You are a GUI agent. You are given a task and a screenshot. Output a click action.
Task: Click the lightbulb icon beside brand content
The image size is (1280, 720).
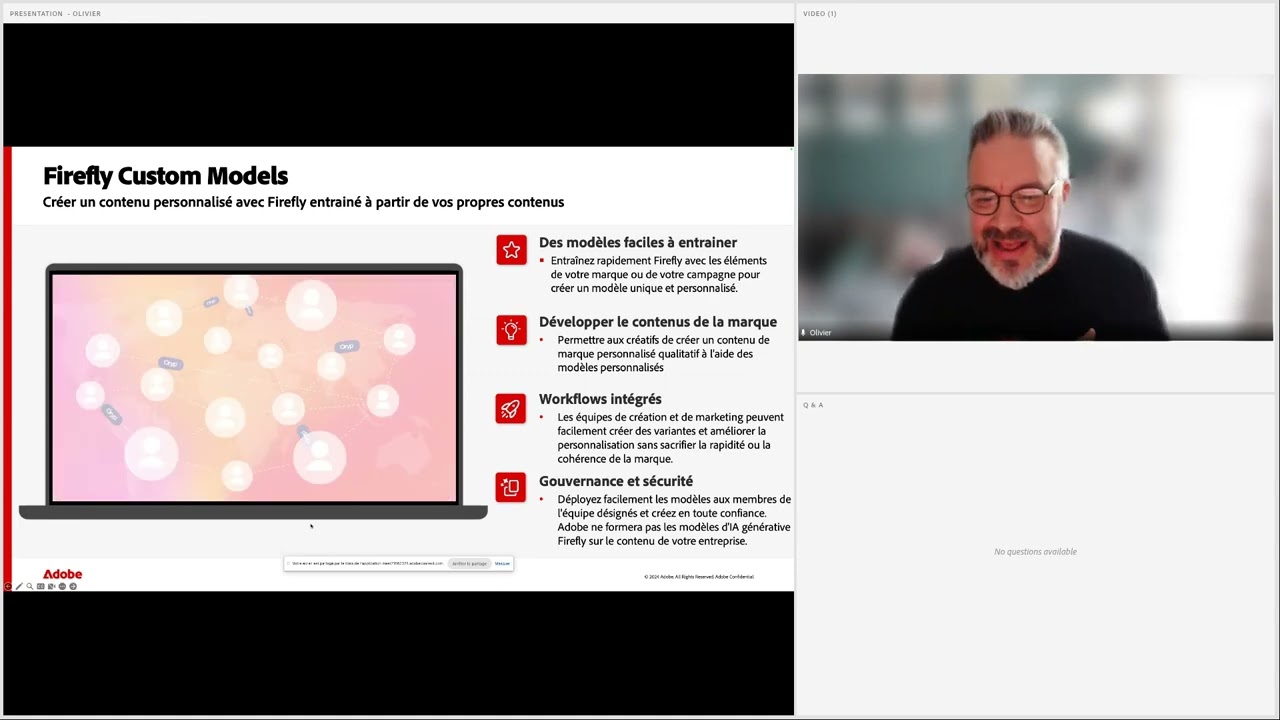tap(511, 330)
